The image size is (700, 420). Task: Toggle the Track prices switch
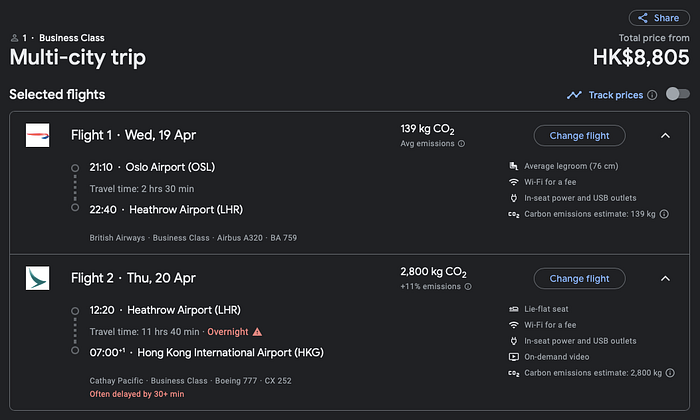677,94
